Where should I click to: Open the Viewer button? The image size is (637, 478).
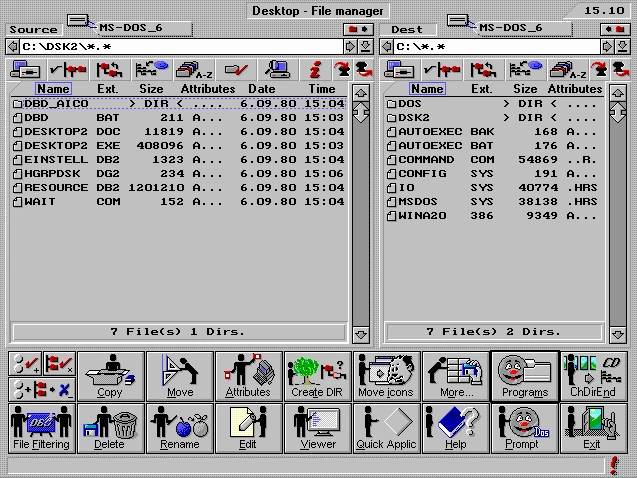pyautogui.click(x=318, y=428)
